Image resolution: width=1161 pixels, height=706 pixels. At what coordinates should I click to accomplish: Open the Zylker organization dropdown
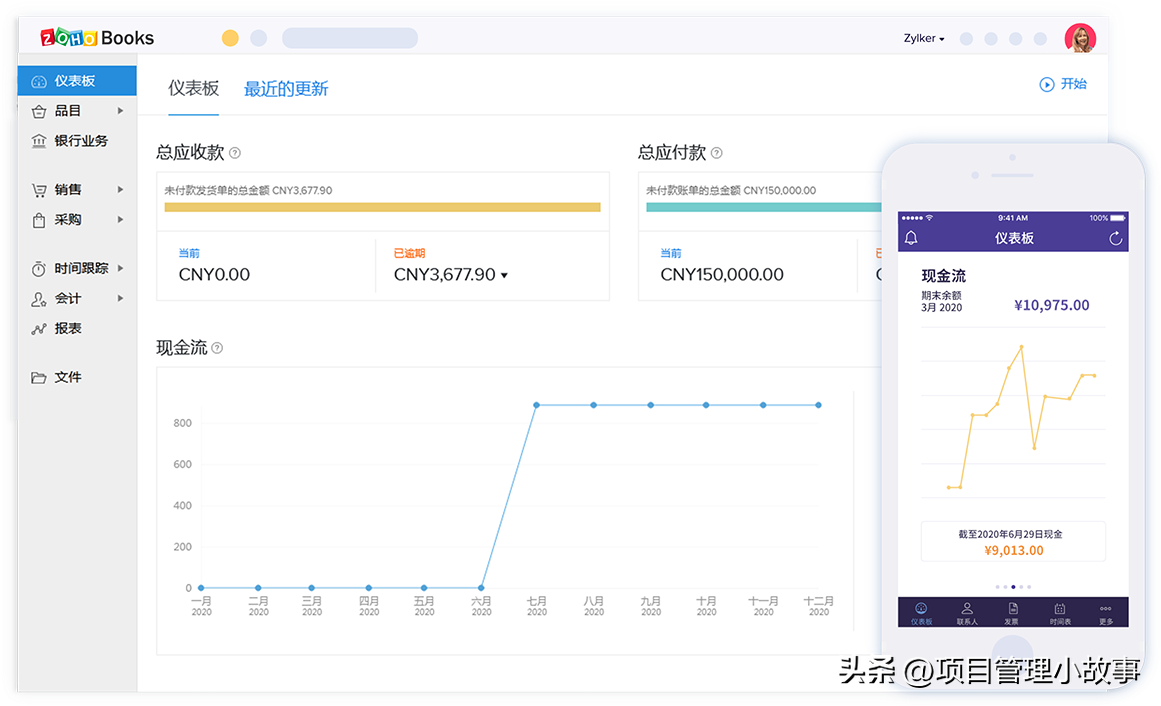(924, 39)
